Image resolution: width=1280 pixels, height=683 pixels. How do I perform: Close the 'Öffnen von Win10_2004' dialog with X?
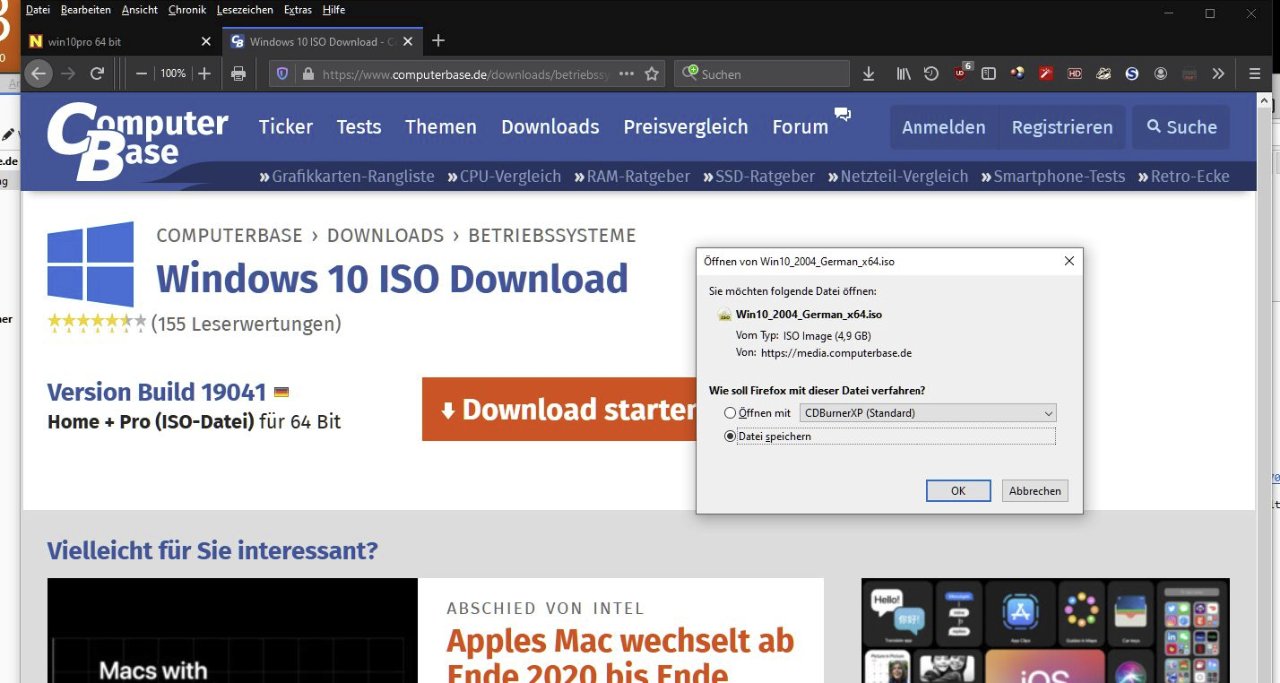point(1069,261)
